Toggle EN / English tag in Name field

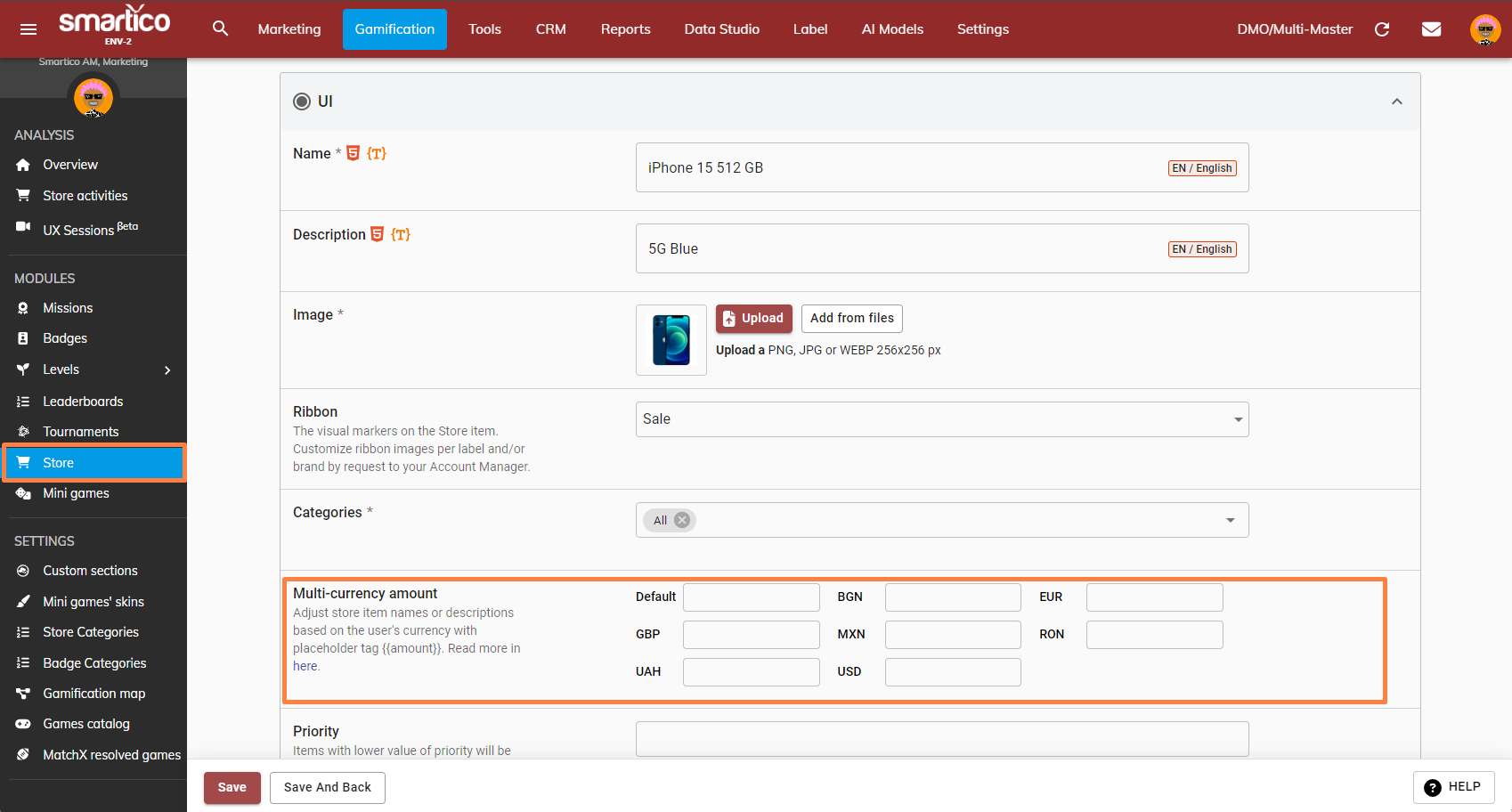[1201, 168]
